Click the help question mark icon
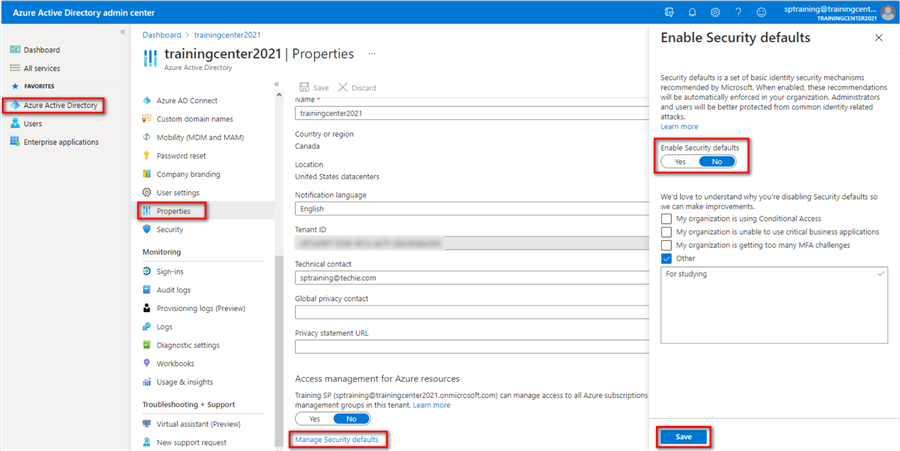This screenshot has width=900, height=451. 738,12
